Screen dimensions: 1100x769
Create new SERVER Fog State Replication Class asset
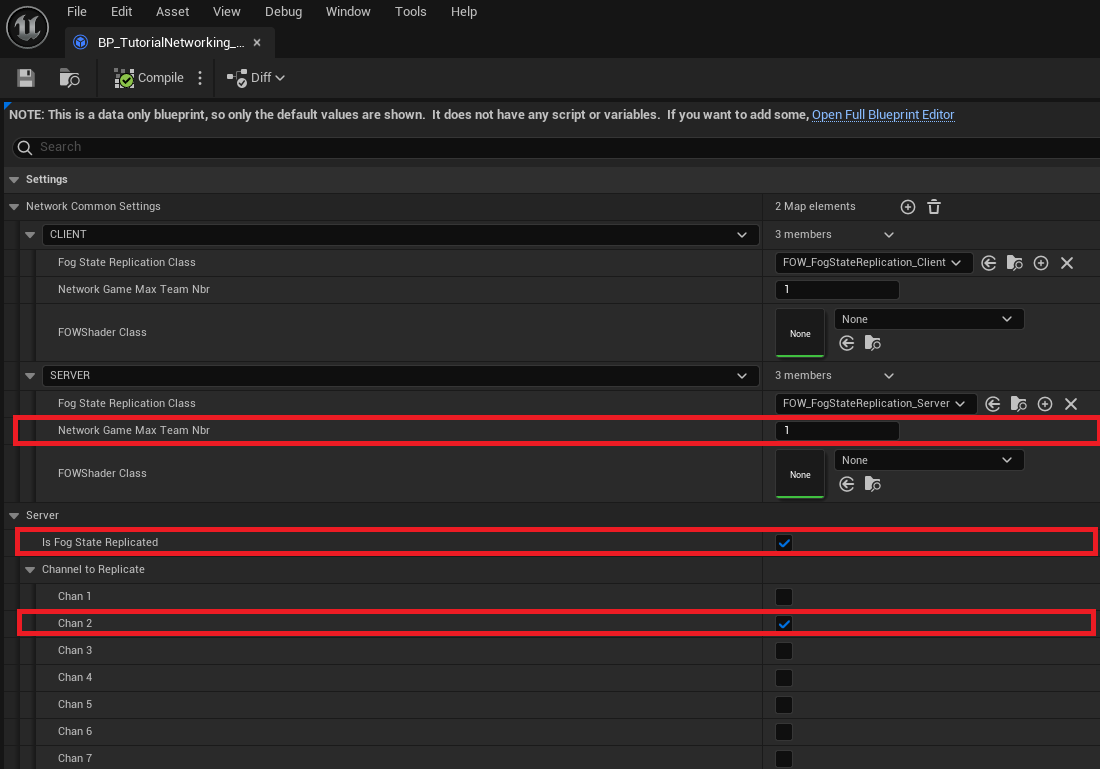pyautogui.click(x=1045, y=404)
